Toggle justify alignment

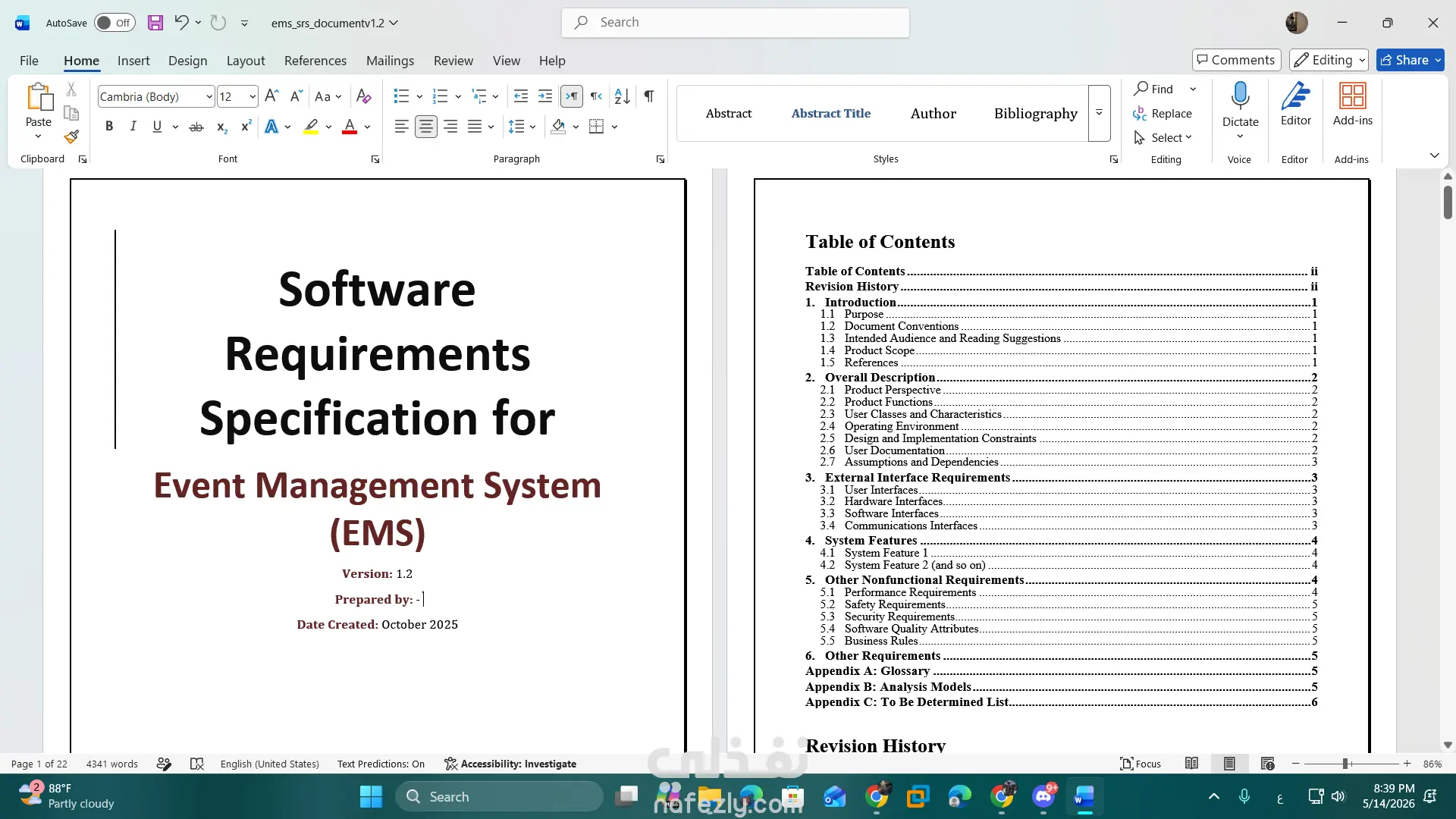[x=475, y=127]
